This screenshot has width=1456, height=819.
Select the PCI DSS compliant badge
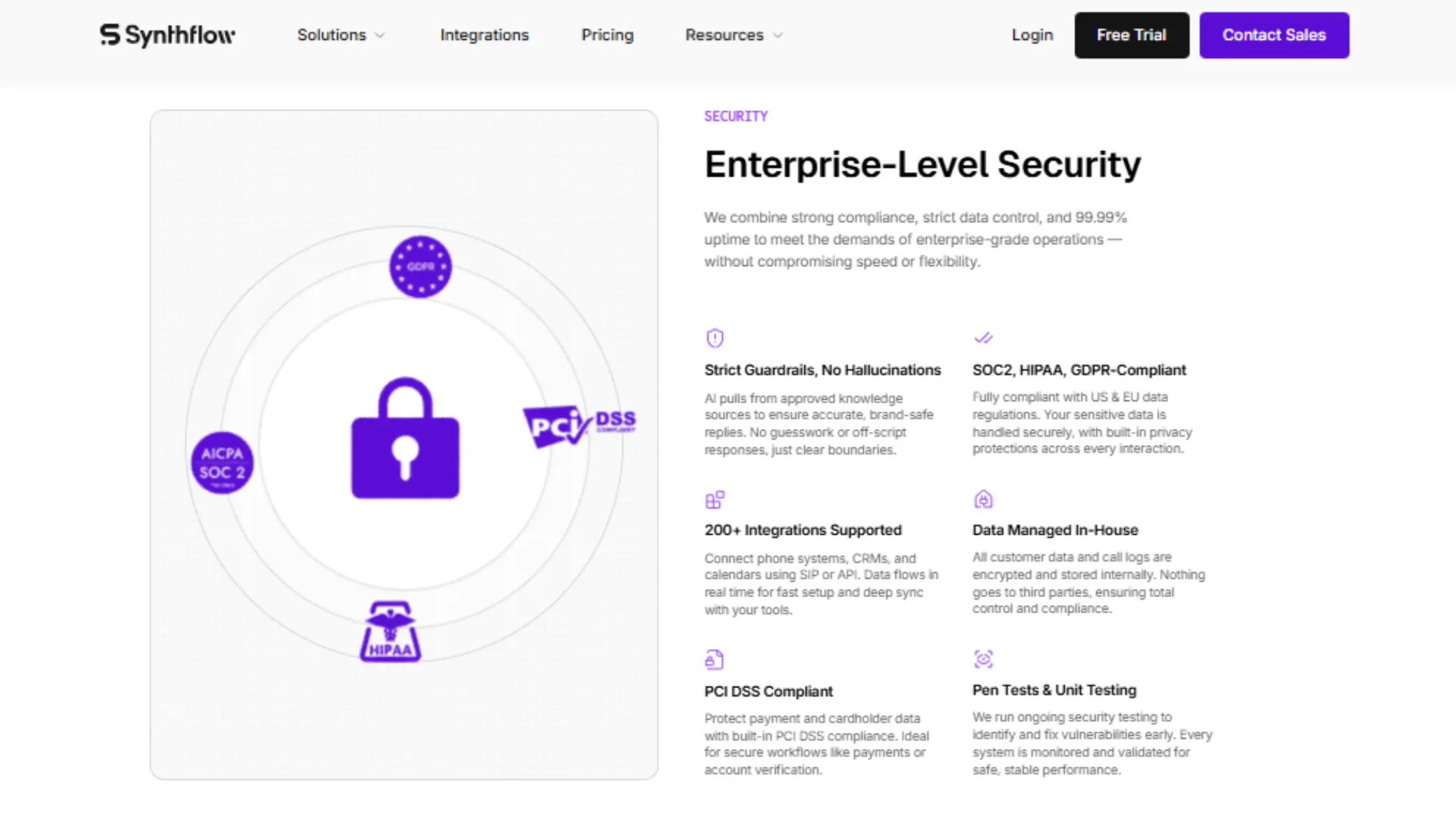click(x=579, y=422)
